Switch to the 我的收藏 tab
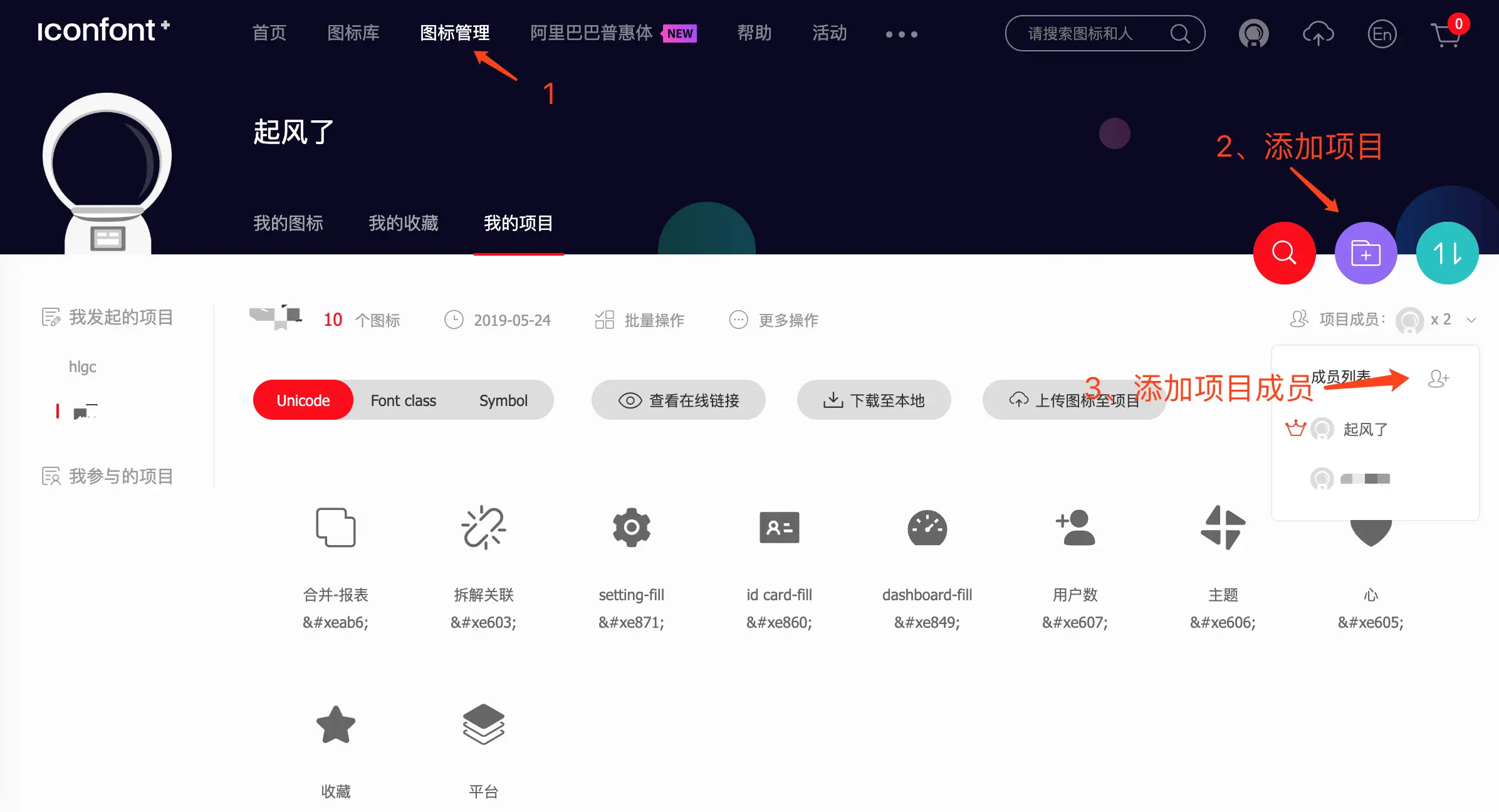The height and width of the screenshot is (812, 1499). (x=403, y=224)
